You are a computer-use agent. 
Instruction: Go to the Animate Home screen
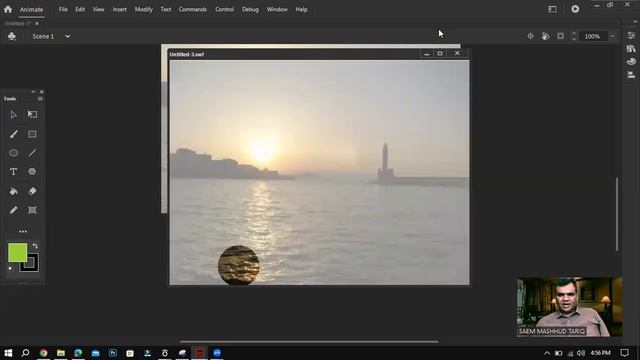8,9
